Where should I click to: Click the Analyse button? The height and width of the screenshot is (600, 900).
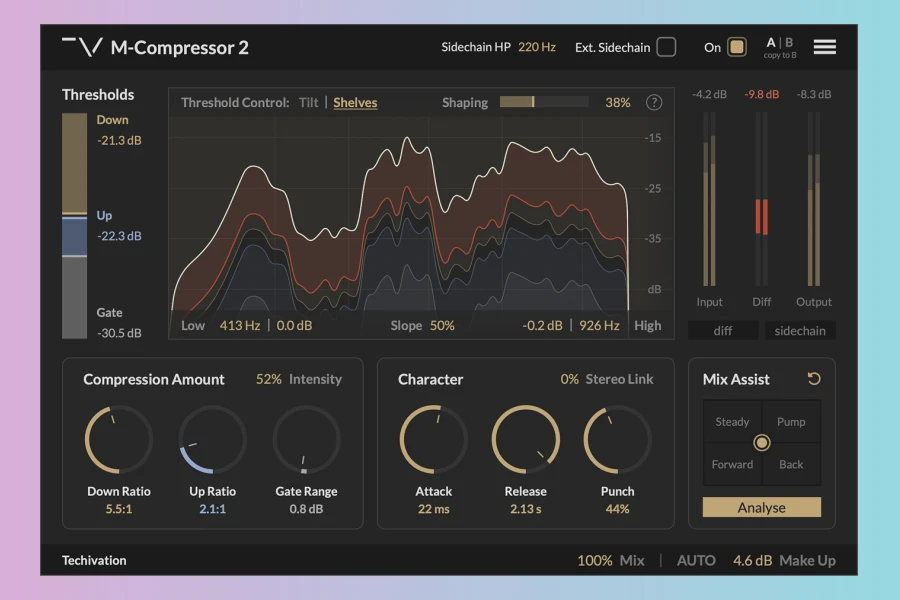click(762, 508)
